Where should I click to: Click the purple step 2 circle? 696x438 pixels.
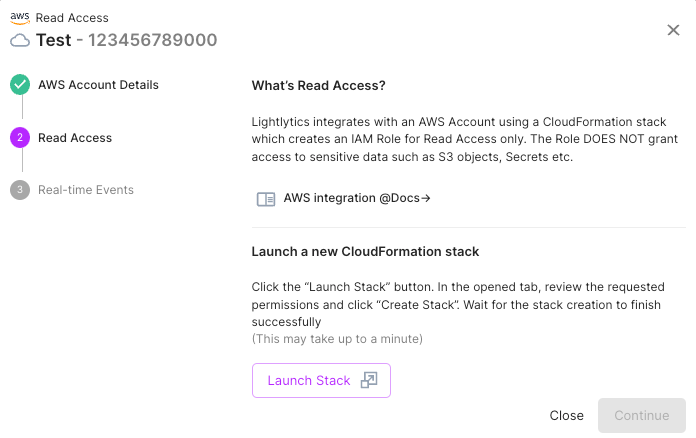(x=20, y=138)
